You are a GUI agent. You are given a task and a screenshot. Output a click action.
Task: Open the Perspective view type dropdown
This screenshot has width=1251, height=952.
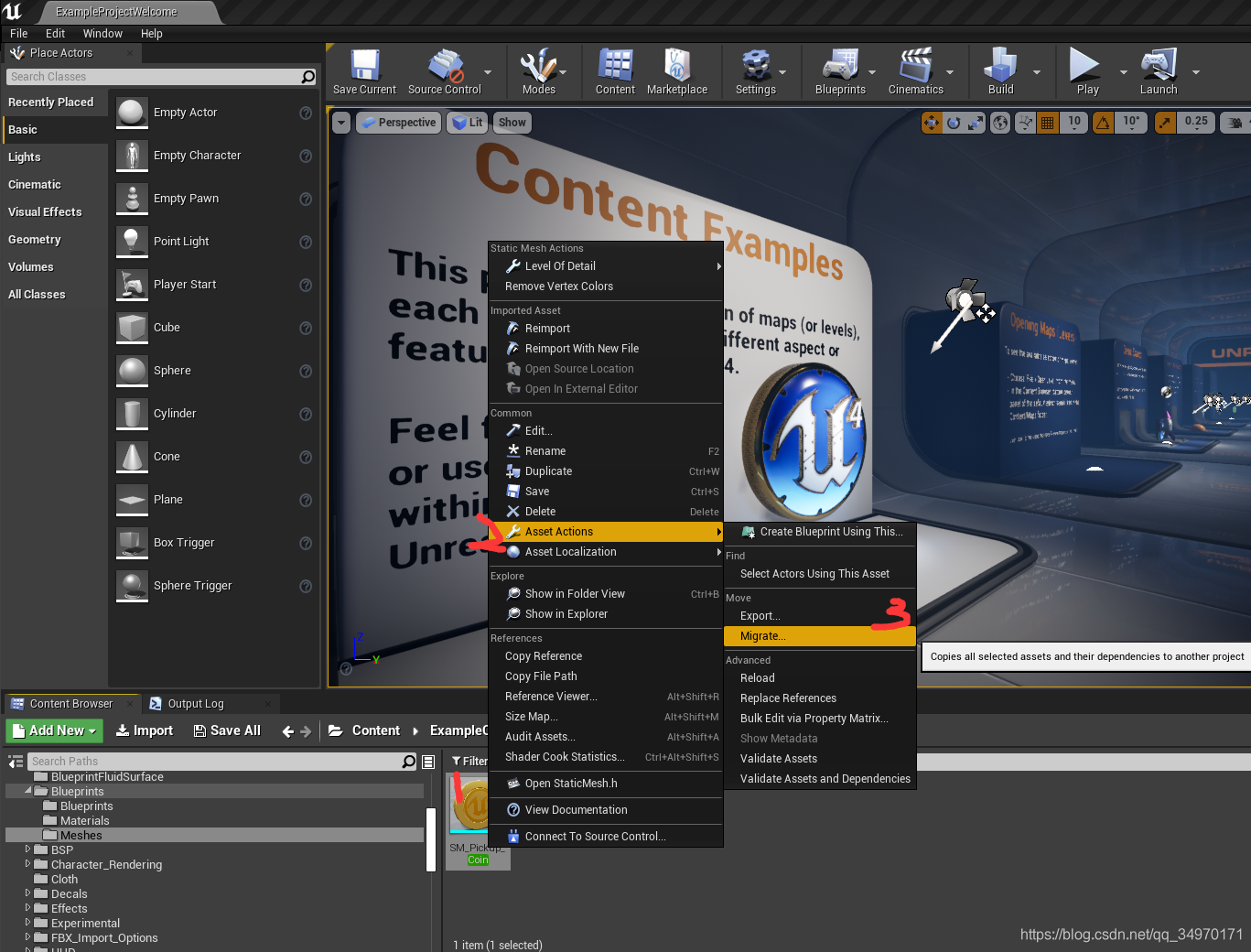click(398, 123)
